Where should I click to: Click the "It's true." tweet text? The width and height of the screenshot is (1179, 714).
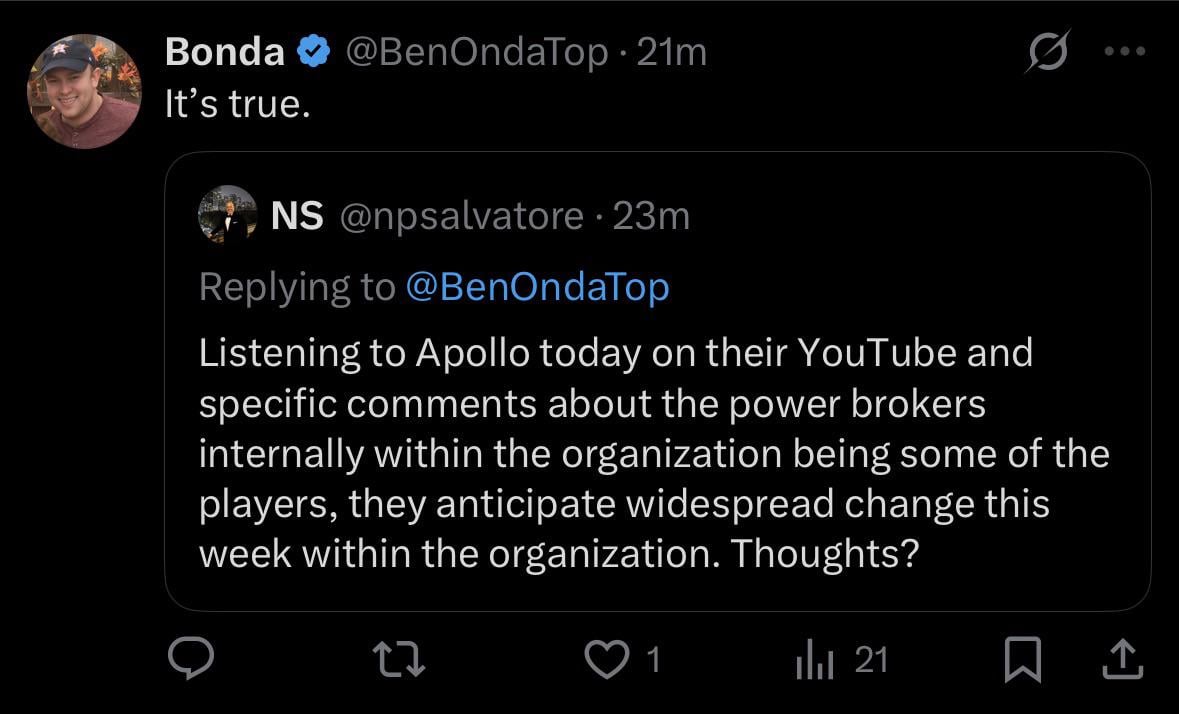point(237,104)
